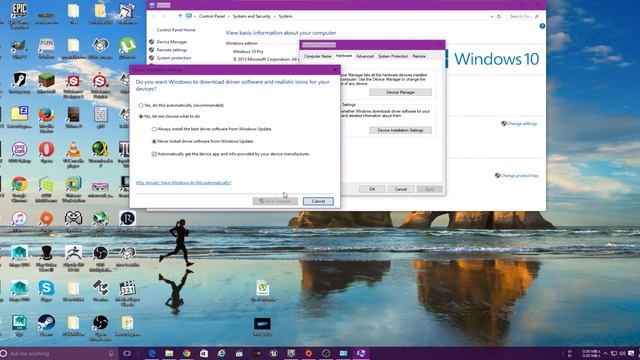The width and height of the screenshot is (640, 360).
Task: Select 'Always install the best driver software'
Action: pos(154,129)
